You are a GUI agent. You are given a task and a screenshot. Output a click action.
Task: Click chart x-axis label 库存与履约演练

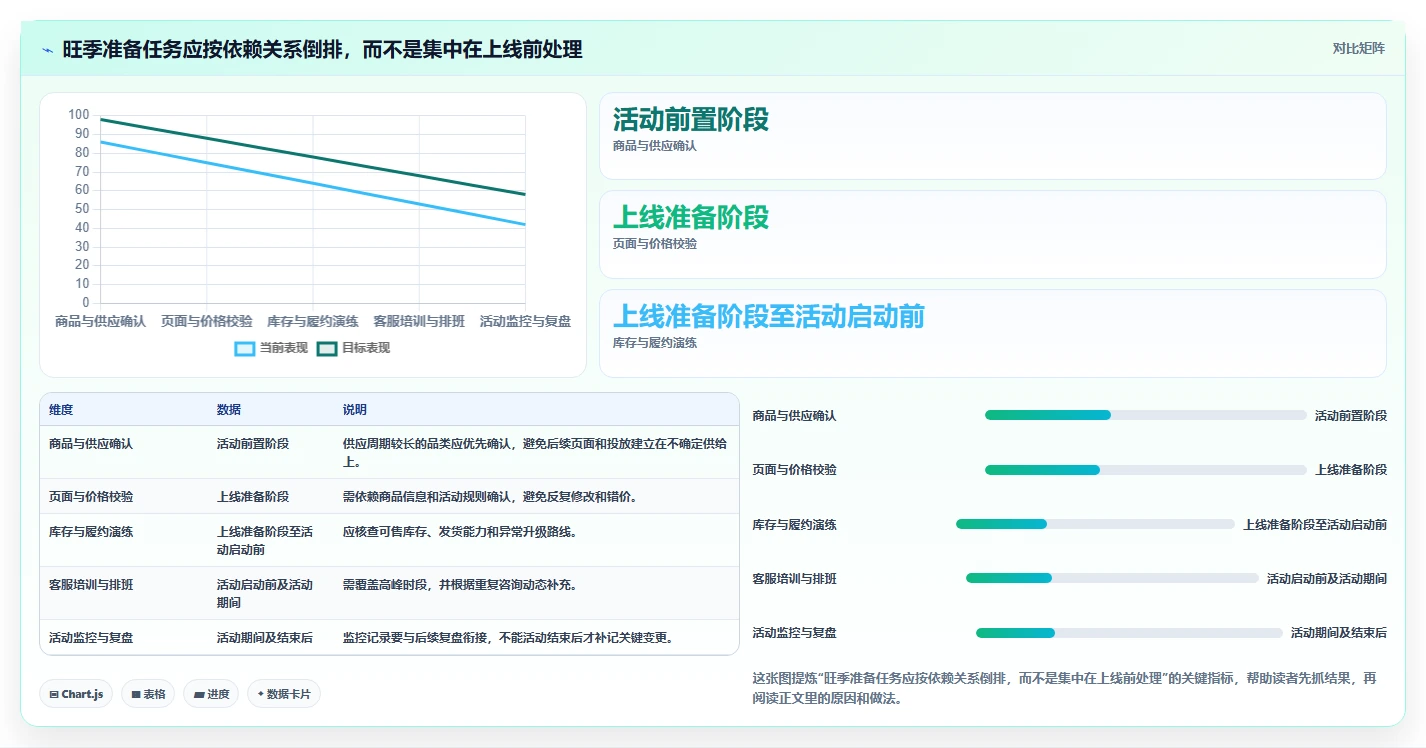click(x=313, y=321)
